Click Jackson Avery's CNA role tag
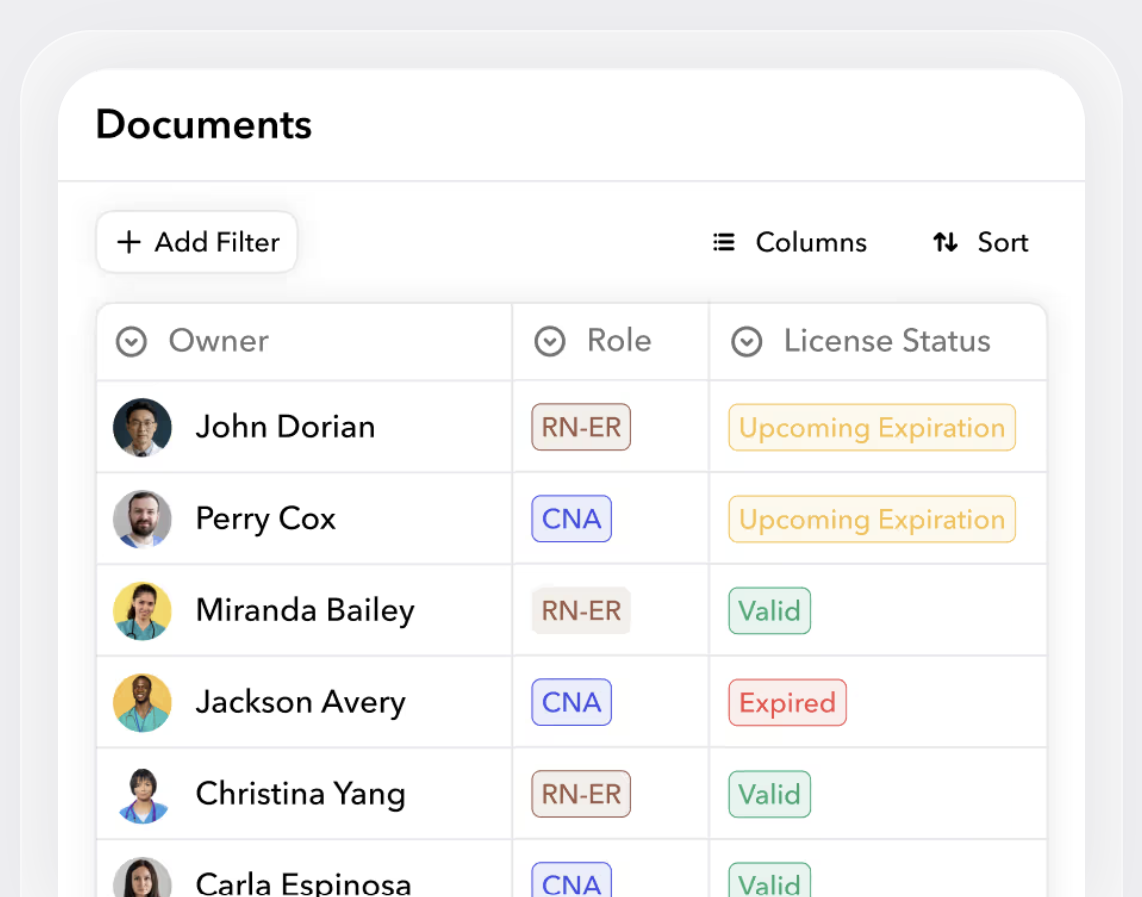The image size is (1142, 897). [572, 703]
